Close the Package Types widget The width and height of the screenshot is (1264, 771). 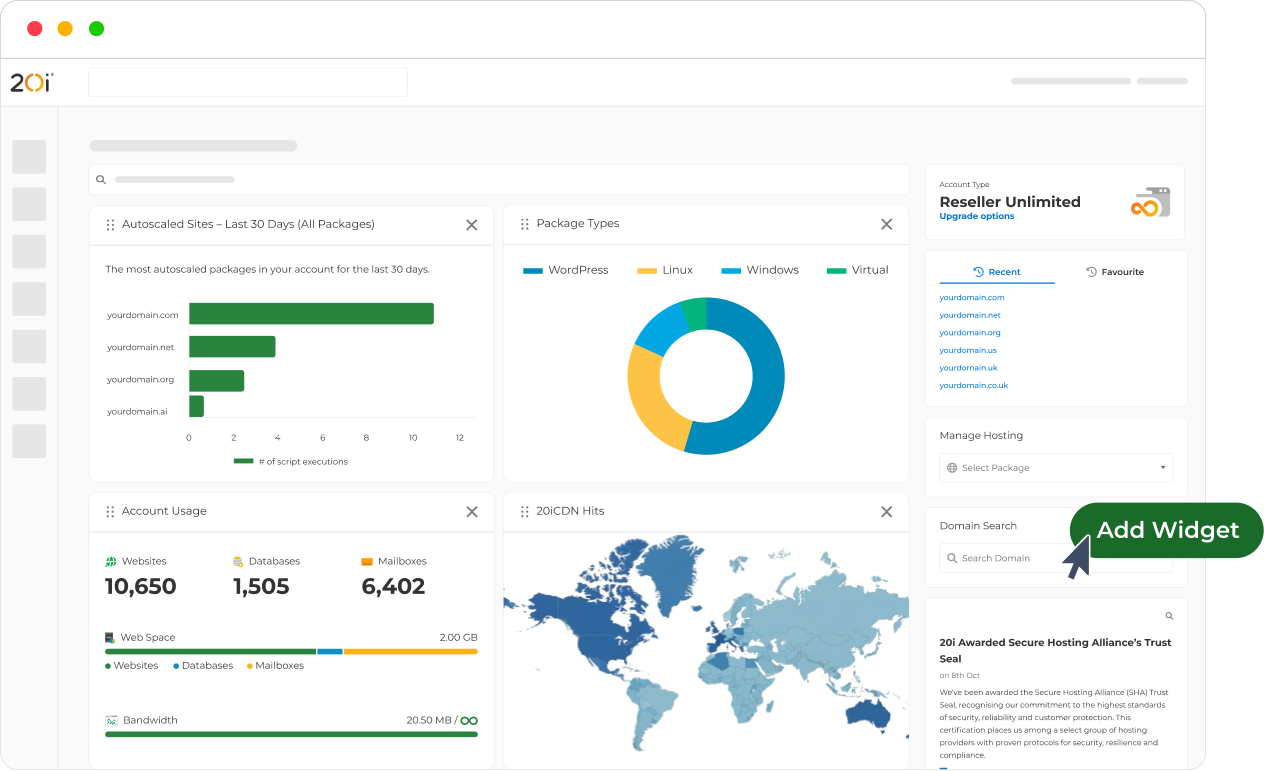[886, 225]
